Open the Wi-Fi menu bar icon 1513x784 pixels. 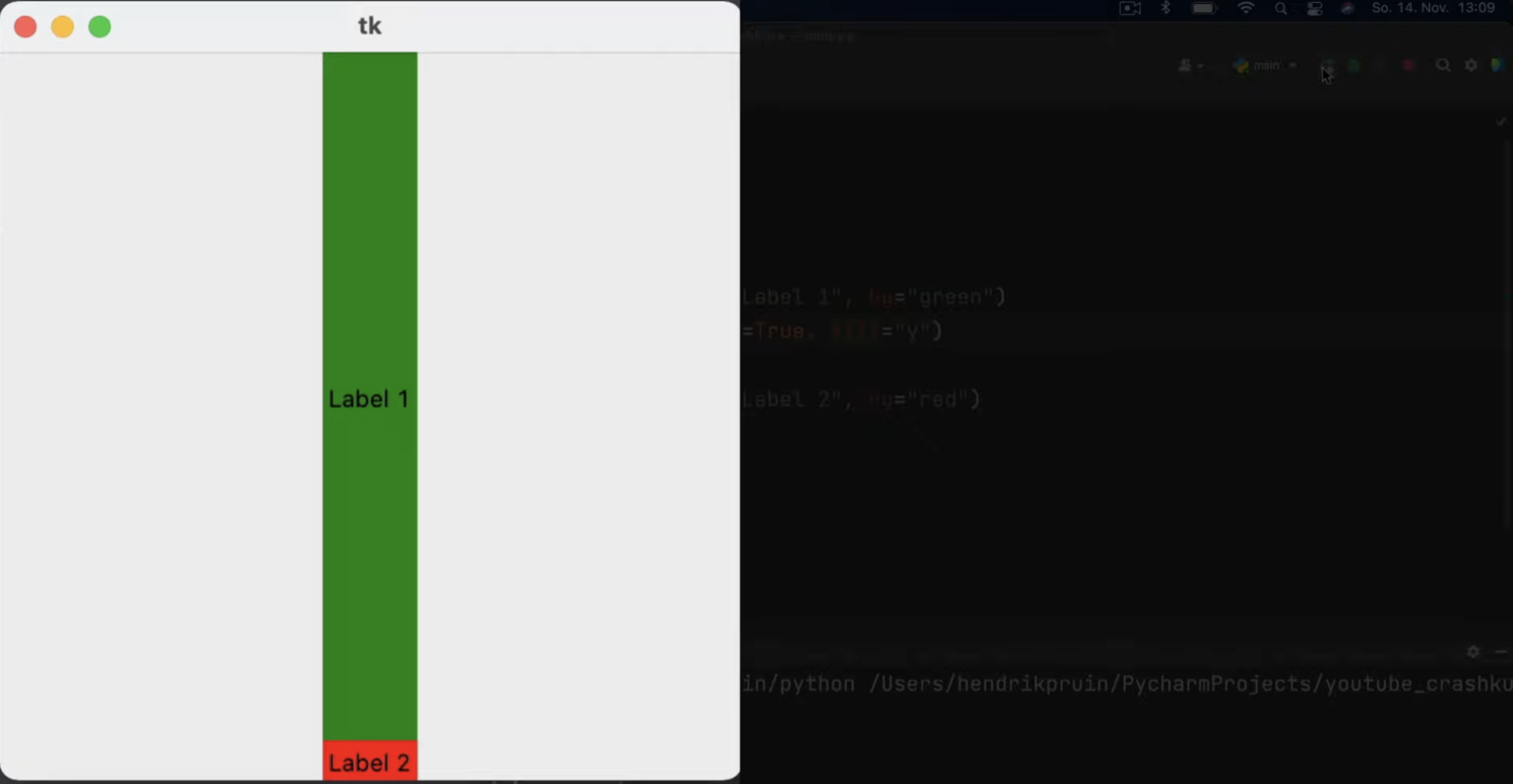click(1246, 8)
